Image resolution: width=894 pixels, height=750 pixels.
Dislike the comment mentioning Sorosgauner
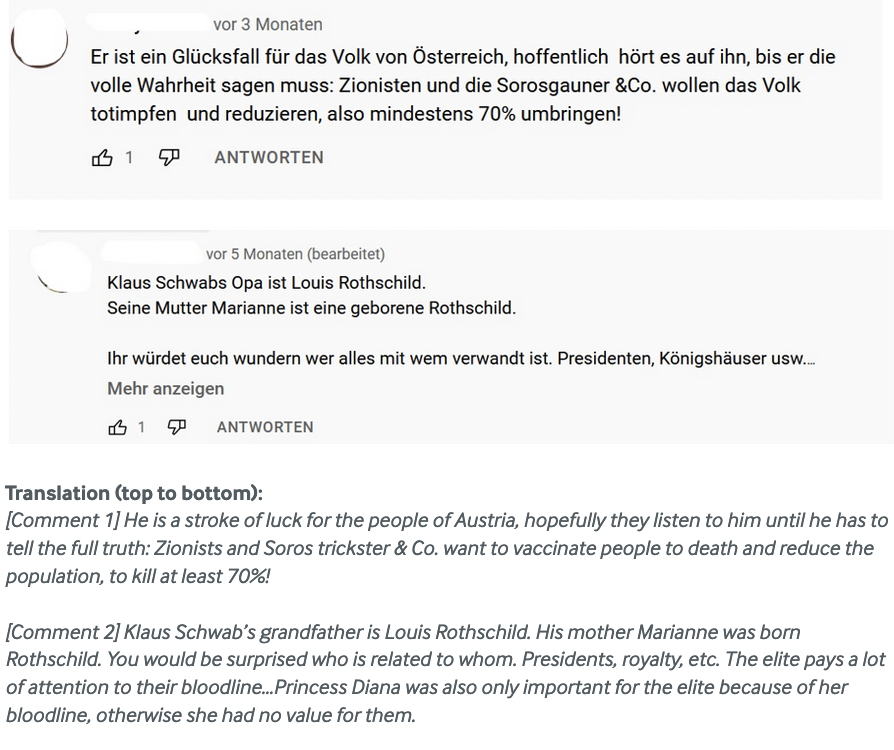click(x=169, y=157)
